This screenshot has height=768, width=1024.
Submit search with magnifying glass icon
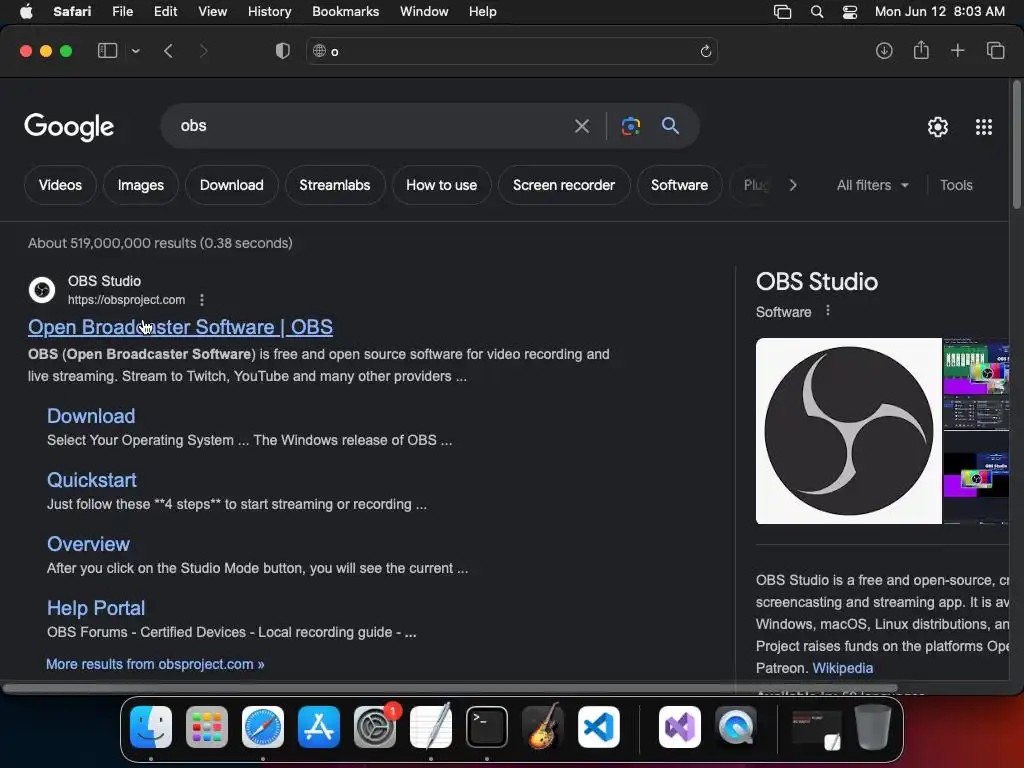pos(670,125)
